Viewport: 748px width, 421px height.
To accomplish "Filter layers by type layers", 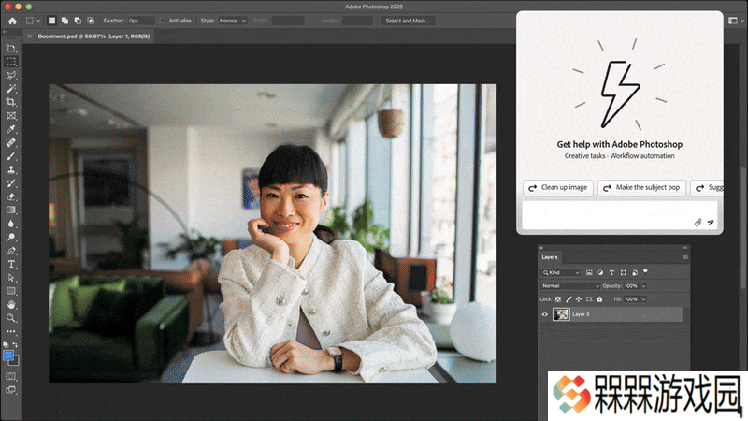I will [612, 272].
